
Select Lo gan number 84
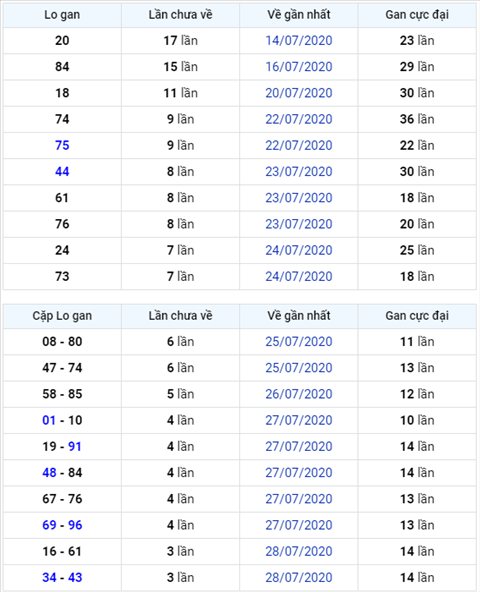pyautogui.click(x=62, y=66)
